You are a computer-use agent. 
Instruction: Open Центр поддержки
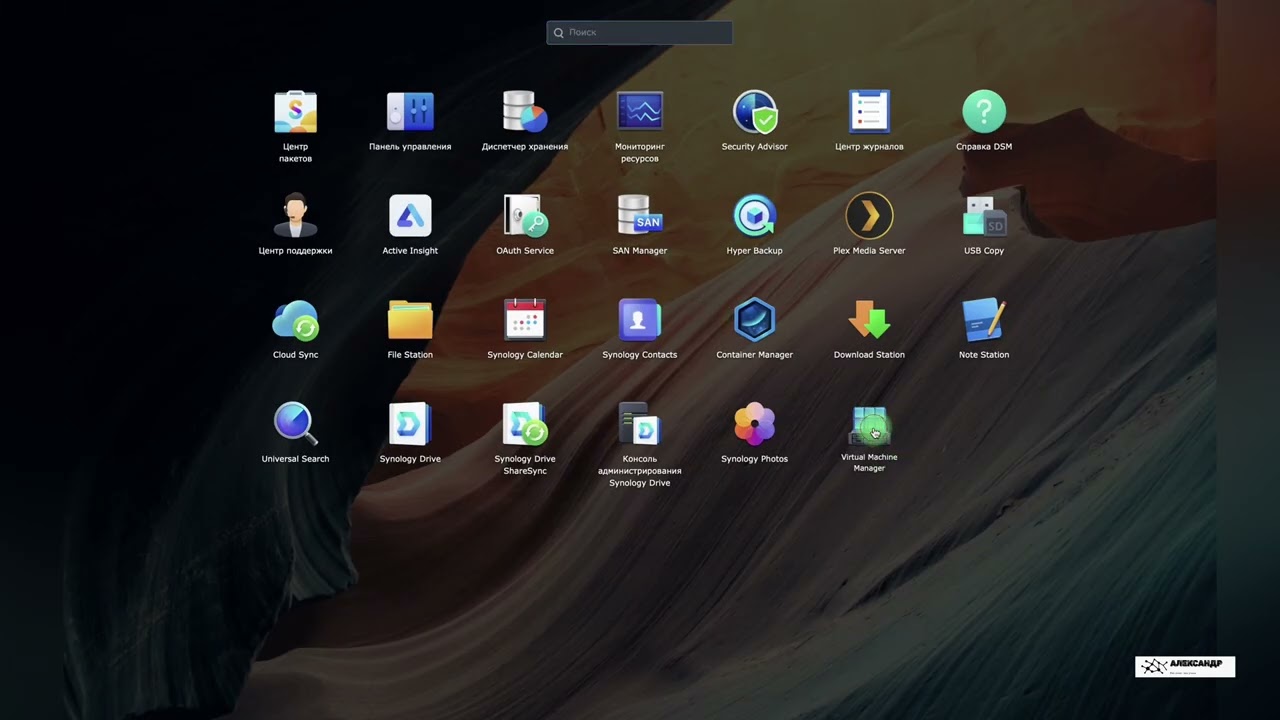[x=295, y=216]
